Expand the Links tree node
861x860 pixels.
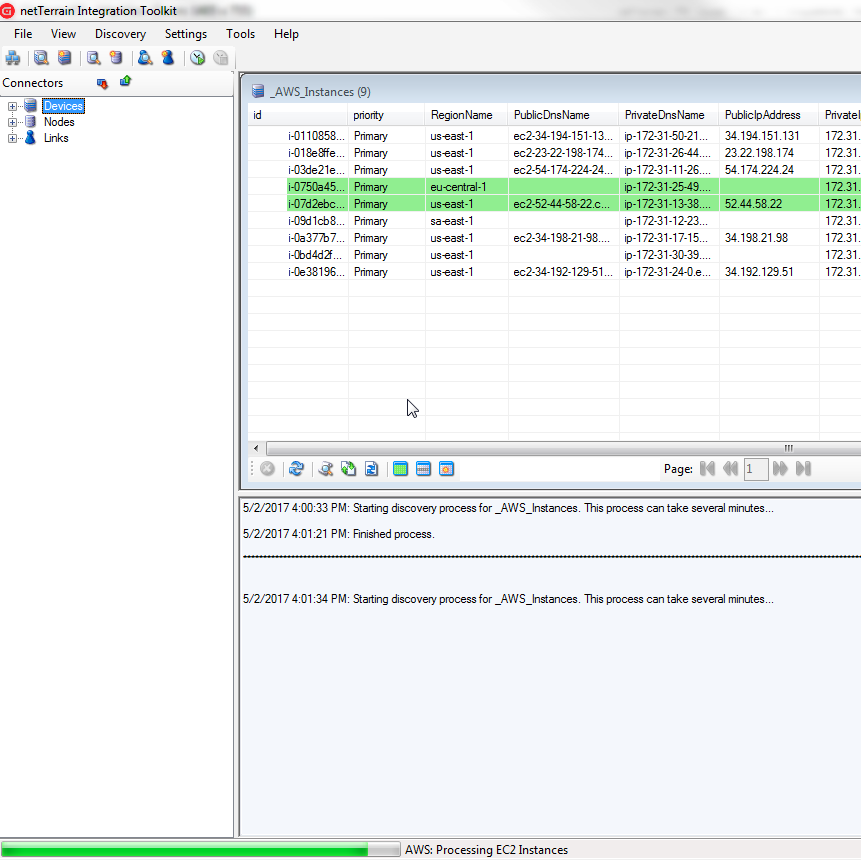click(x=13, y=138)
